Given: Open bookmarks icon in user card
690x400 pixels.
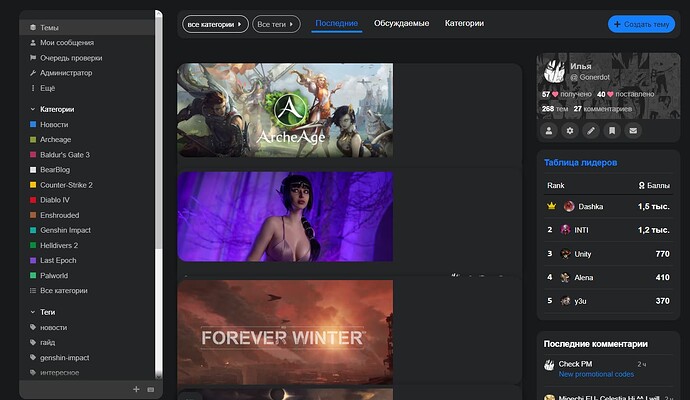Looking at the screenshot, I should (x=611, y=131).
